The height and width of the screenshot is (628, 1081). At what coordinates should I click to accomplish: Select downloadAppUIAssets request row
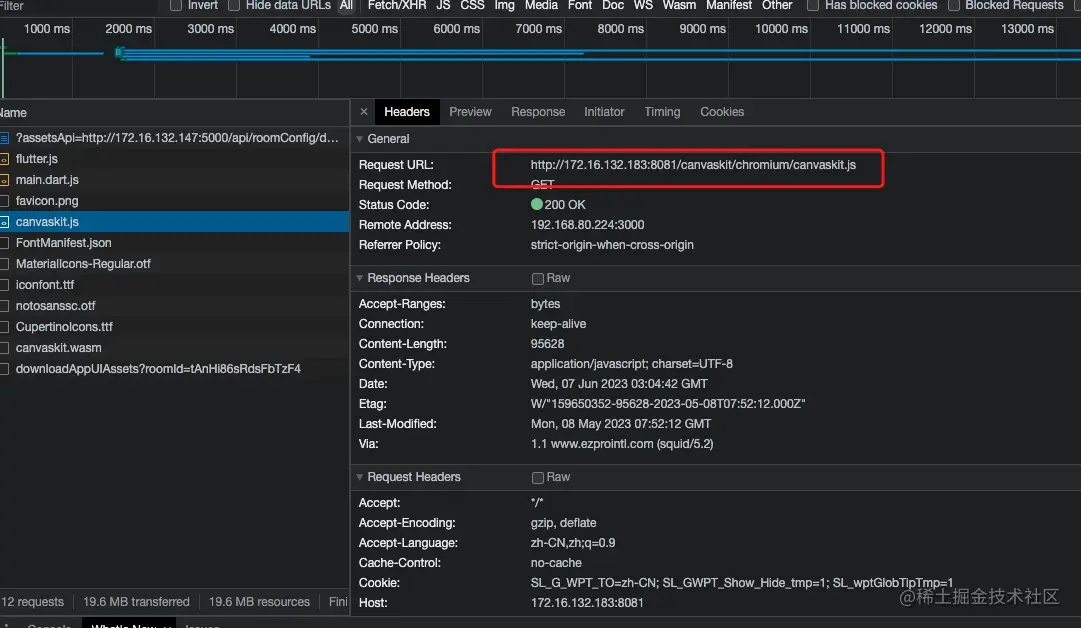174,369
